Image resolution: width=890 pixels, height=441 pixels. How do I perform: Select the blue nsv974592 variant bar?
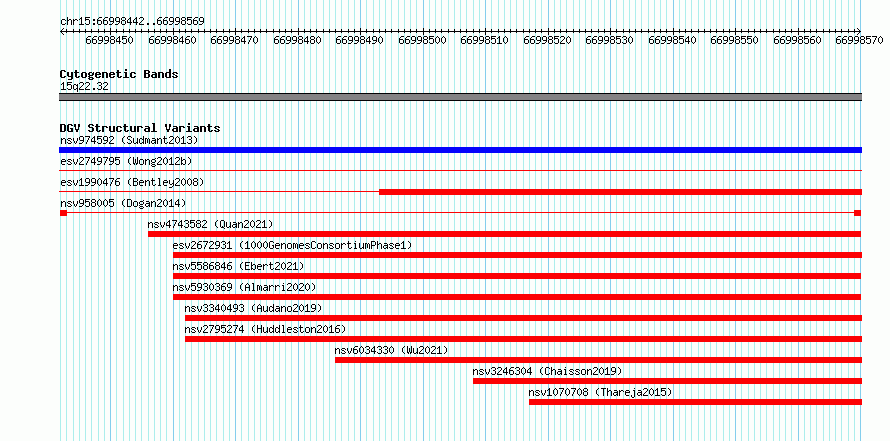click(460, 150)
